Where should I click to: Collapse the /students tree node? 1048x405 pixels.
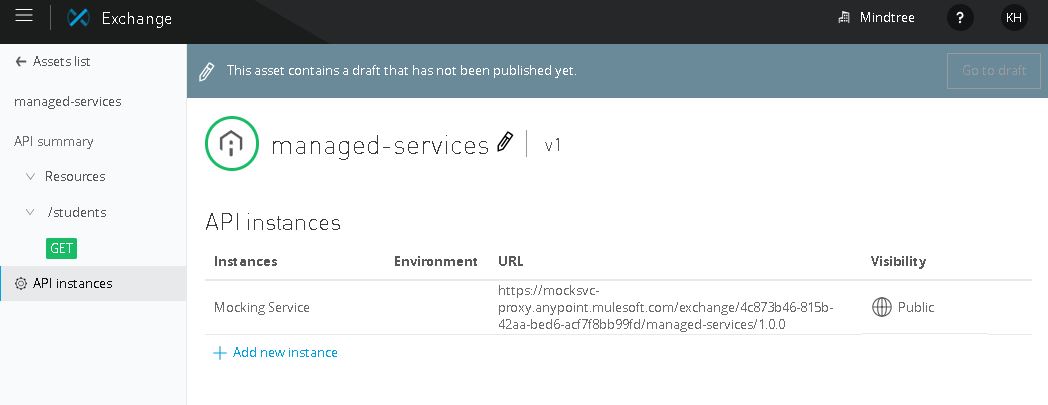30,212
